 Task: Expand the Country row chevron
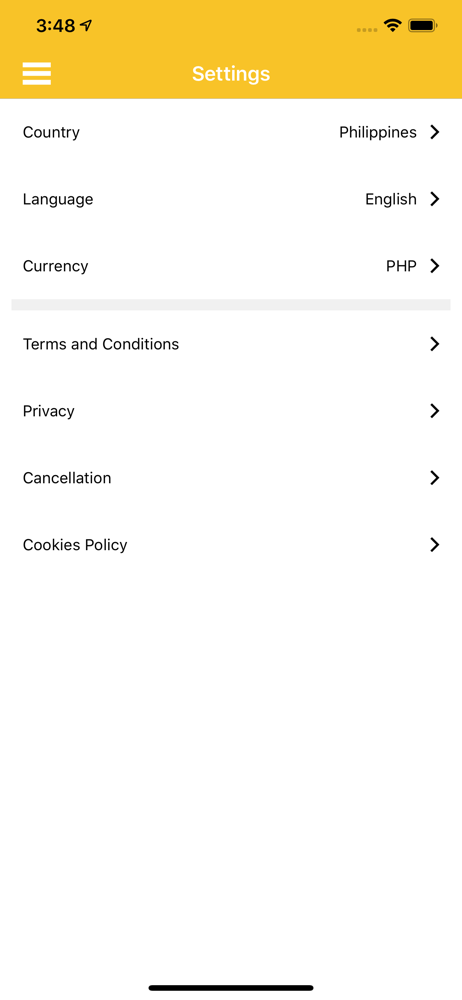coord(435,132)
